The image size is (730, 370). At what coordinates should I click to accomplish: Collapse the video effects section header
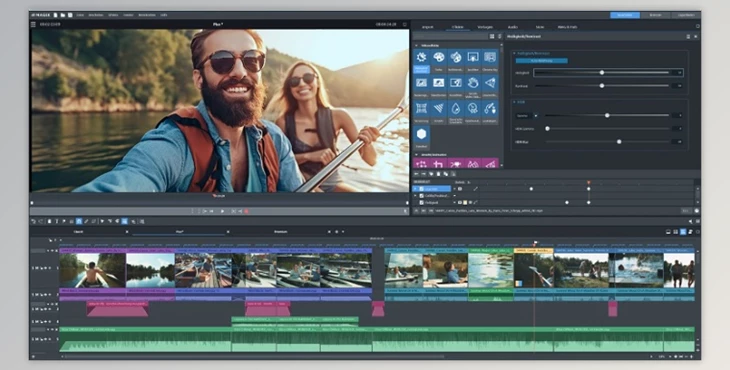click(416, 46)
